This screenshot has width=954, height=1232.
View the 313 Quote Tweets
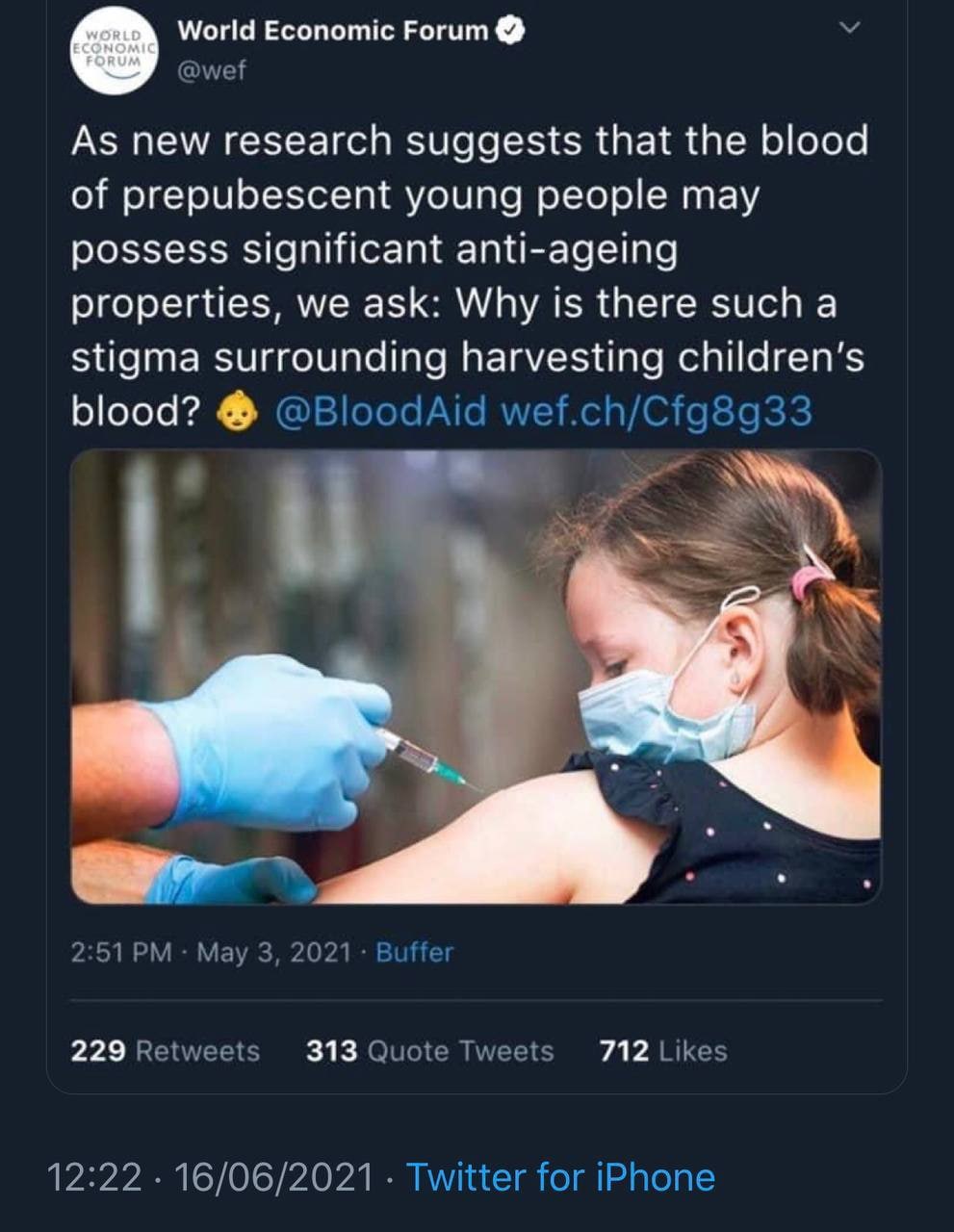pyautogui.click(x=429, y=1051)
